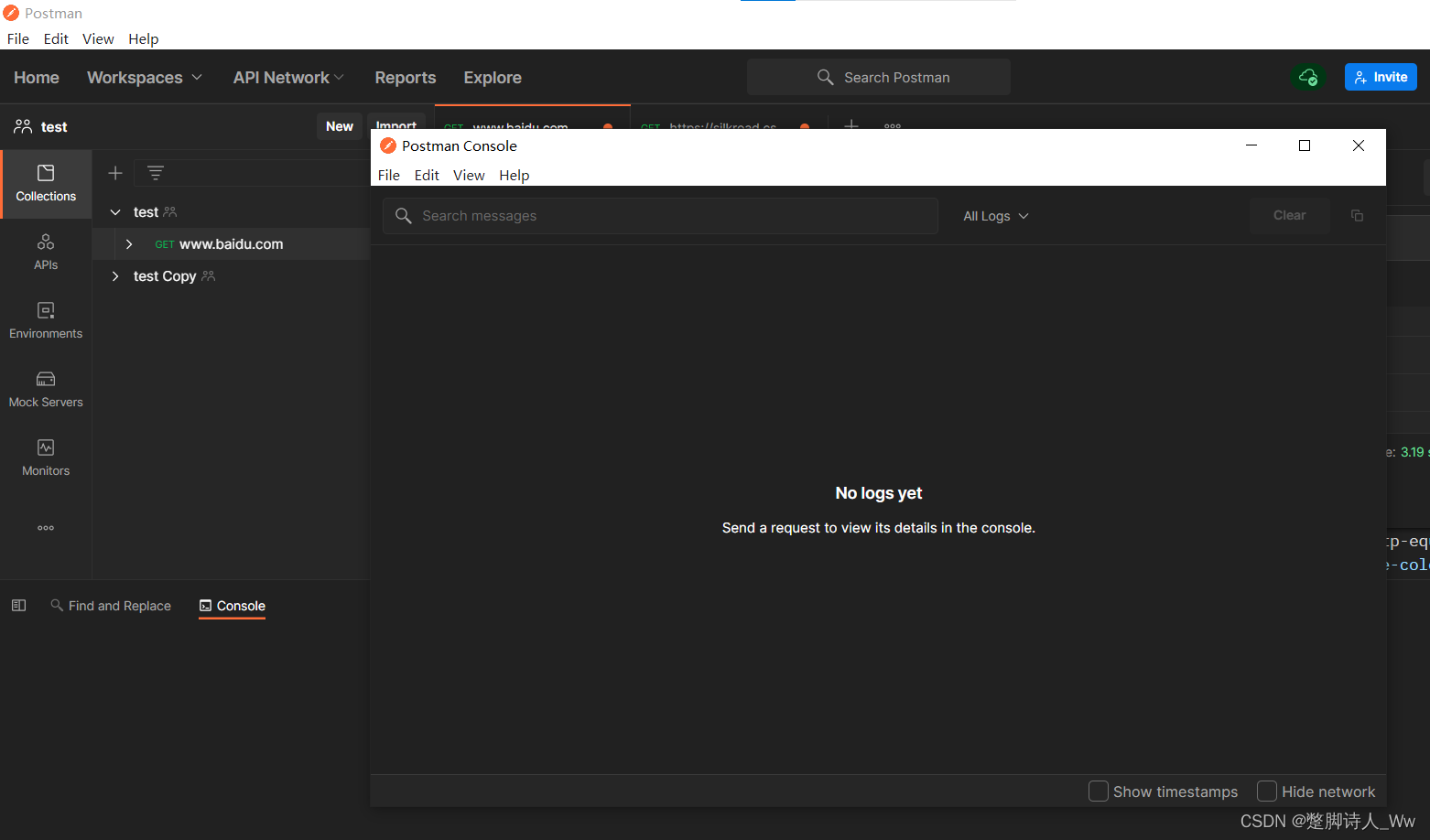Viewport: 1430px width, 840px height.
Task: Open Find and Replace
Action: pos(111,606)
